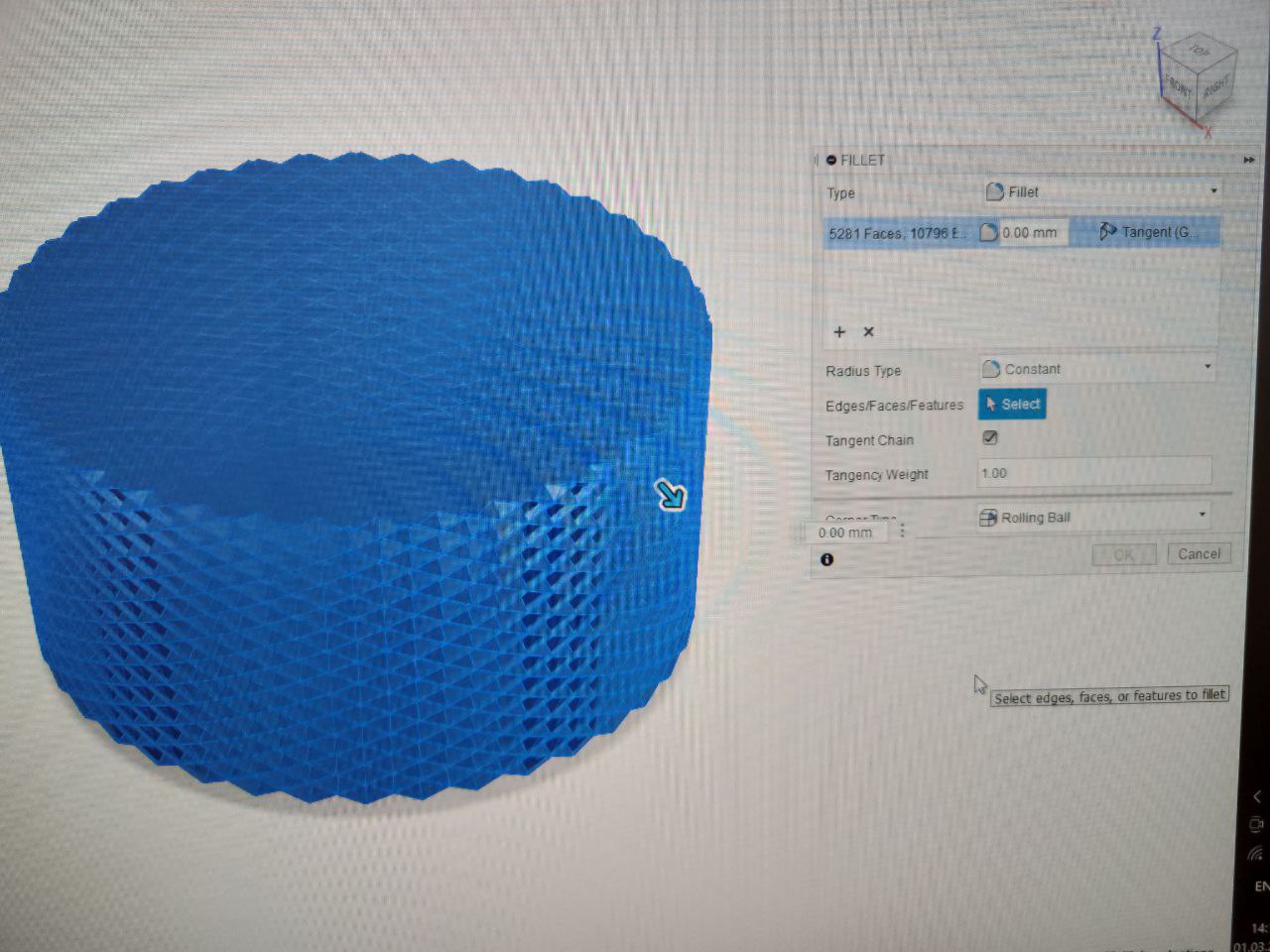This screenshot has width=1270, height=952.
Task: Click the EN language indicator in the taskbar
Action: 1261,887
